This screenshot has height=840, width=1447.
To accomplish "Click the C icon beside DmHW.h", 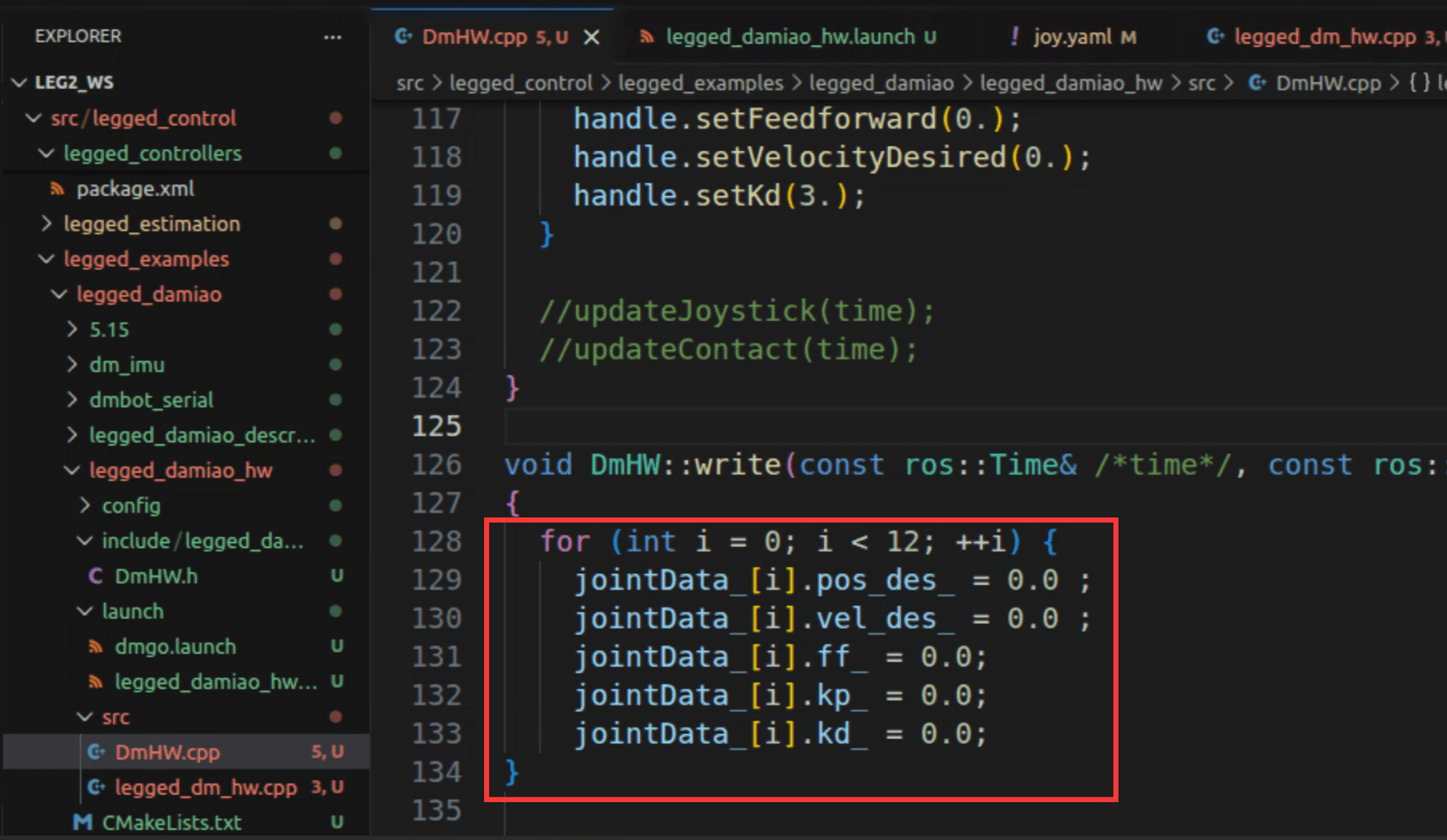I will point(96,576).
